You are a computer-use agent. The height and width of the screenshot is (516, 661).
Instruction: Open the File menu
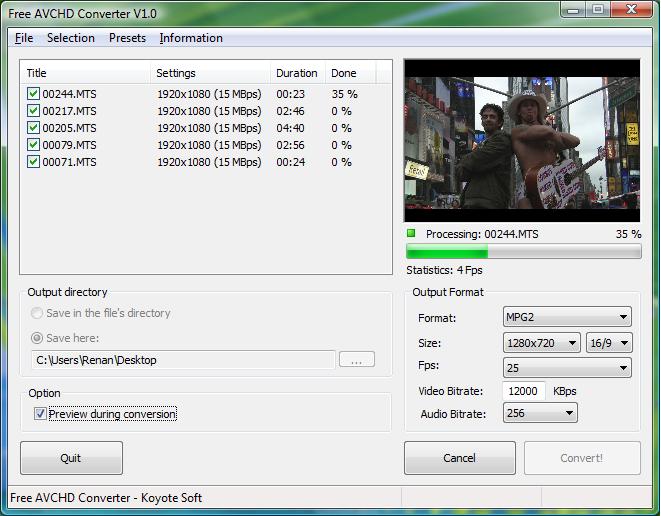pos(24,38)
